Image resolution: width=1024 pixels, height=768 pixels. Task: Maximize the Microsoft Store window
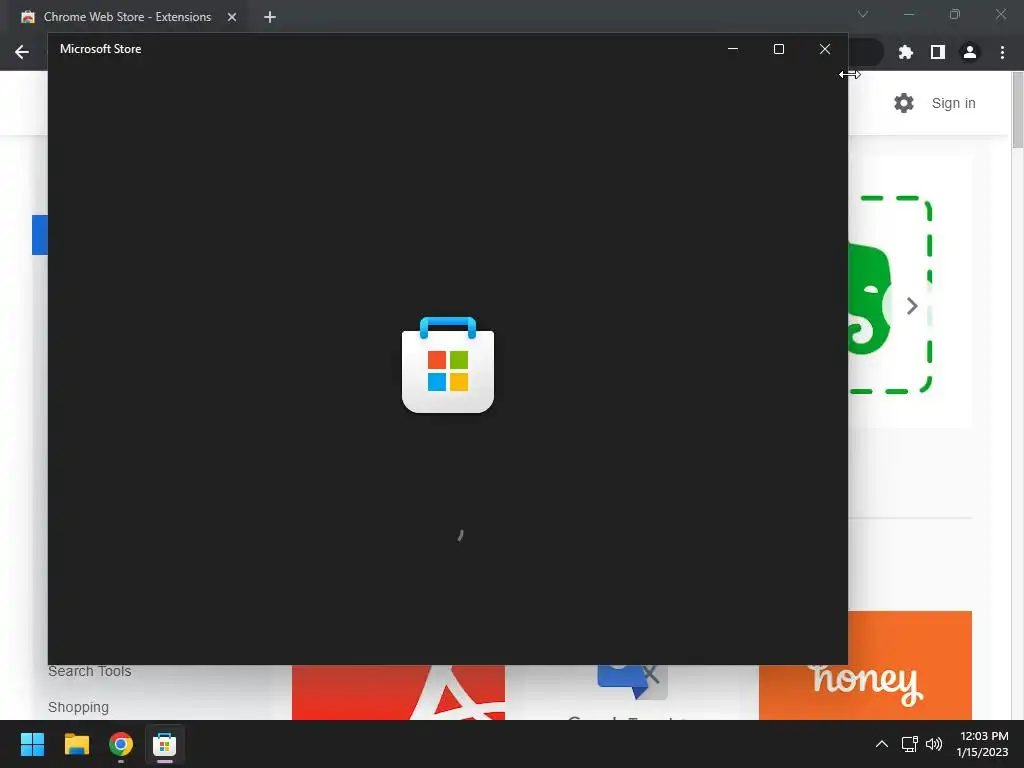click(x=778, y=49)
